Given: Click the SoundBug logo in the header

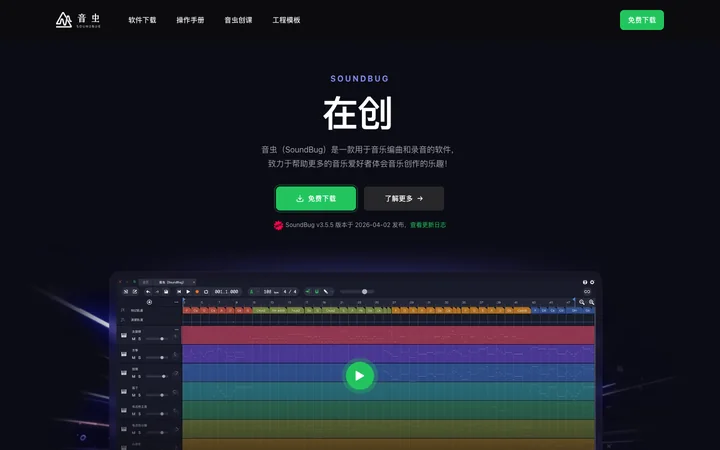Looking at the screenshot, I should (x=78, y=20).
